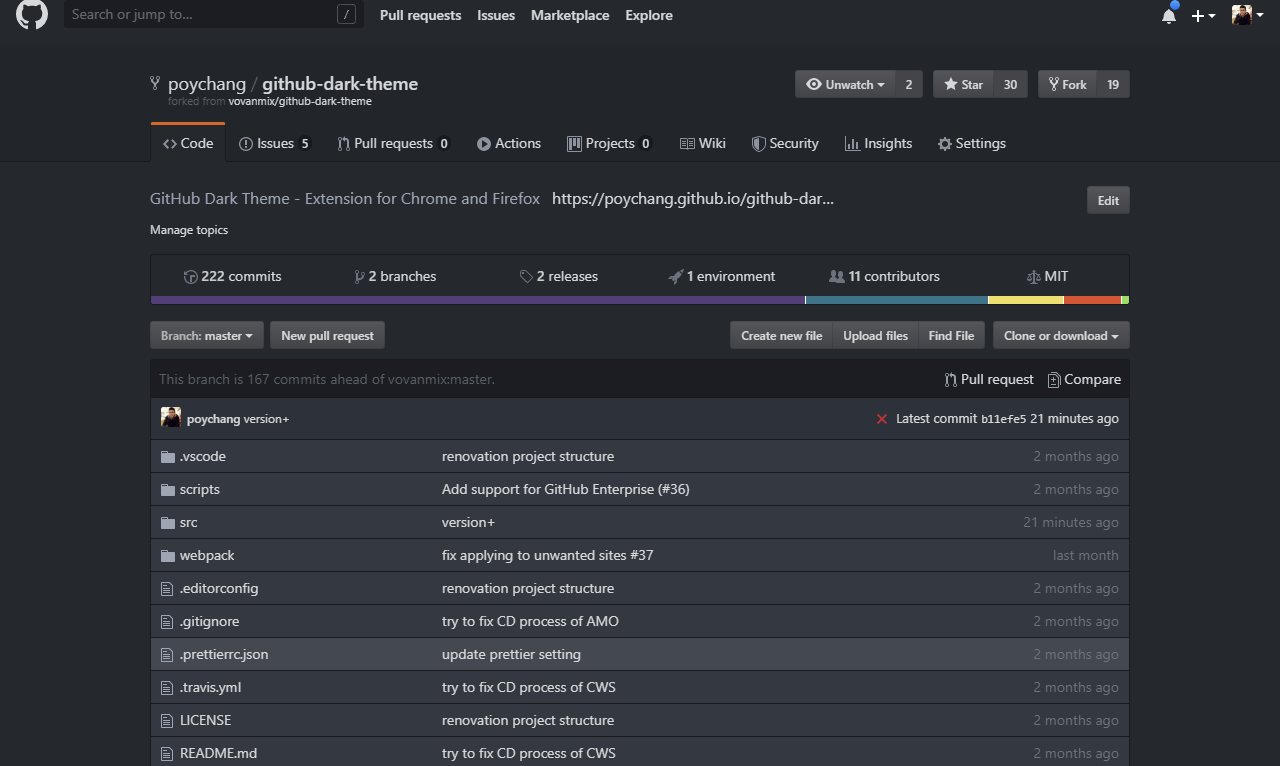View the 1 environment
This screenshot has width=1282, height=766.
[x=721, y=276]
